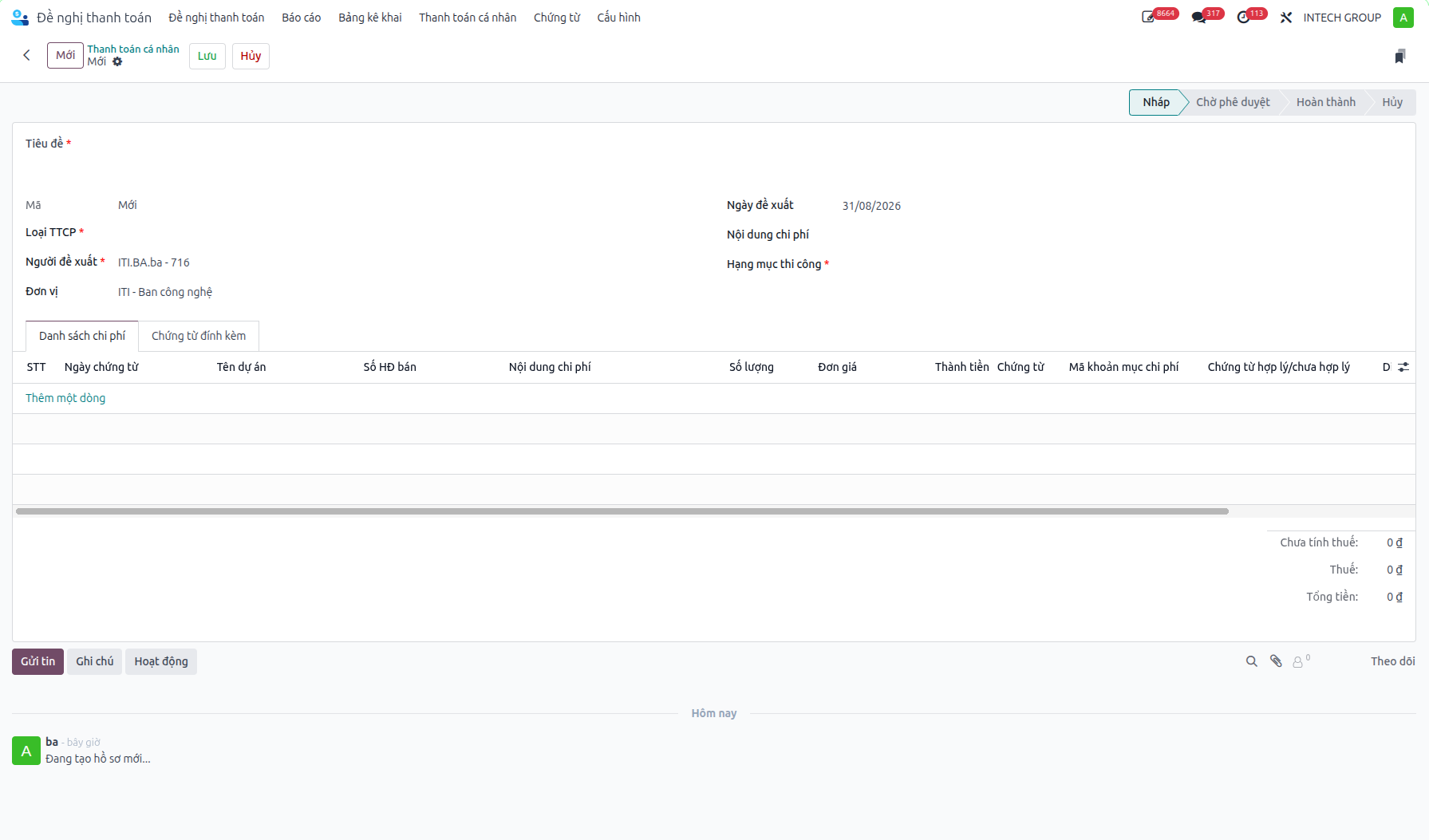The width and height of the screenshot is (1429, 840).
Task: Select Nháp status stage
Action: coord(1156,102)
